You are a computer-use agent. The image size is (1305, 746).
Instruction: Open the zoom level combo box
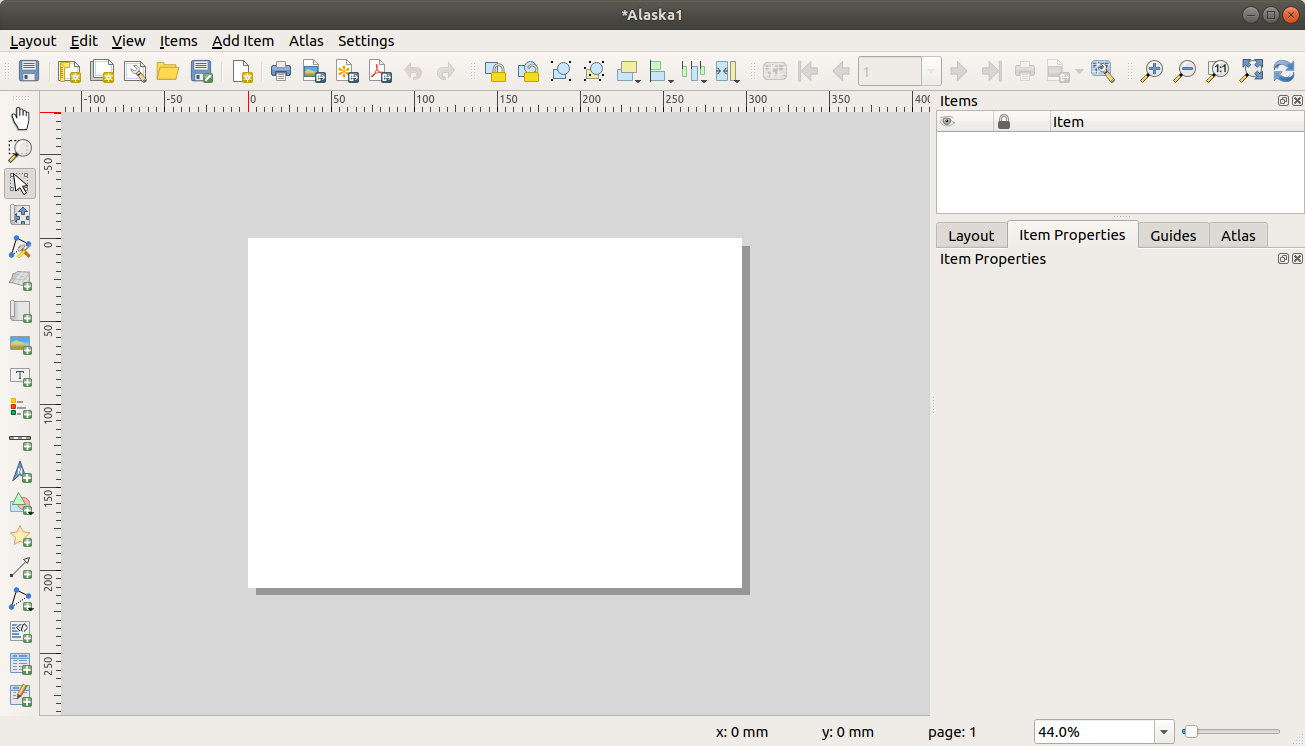1163,731
